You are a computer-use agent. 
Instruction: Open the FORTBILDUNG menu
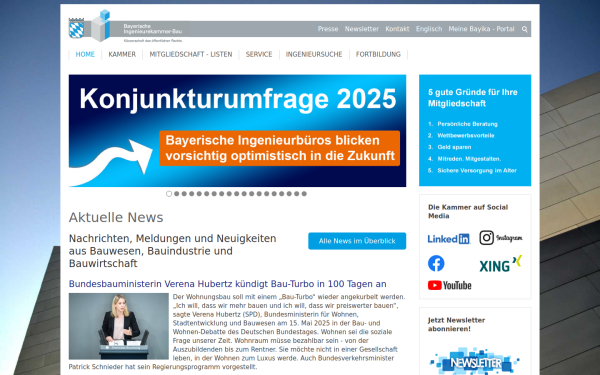(x=378, y=54)
